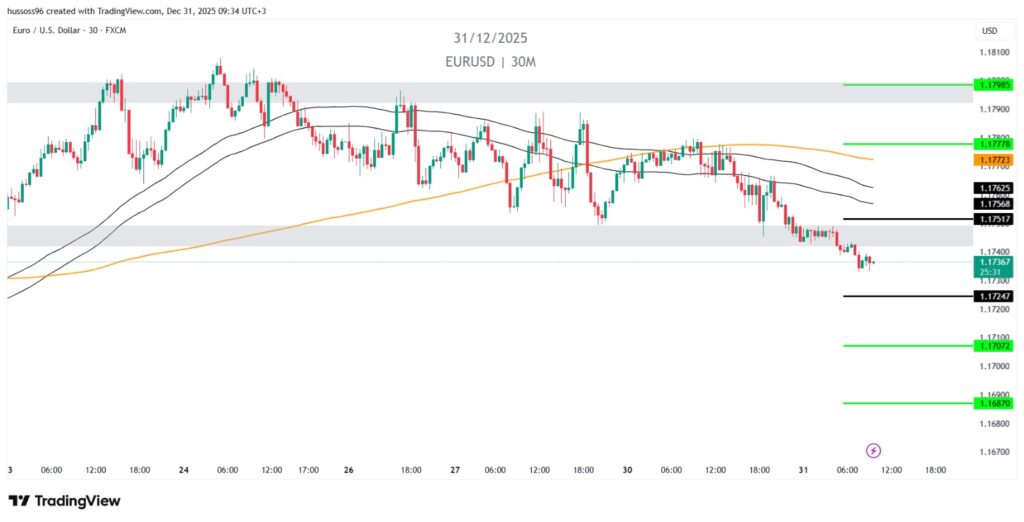This screenshot has height=522, width=1024.
Task: Click the green 1.16870 target label
Action: (x=996, y=403)
